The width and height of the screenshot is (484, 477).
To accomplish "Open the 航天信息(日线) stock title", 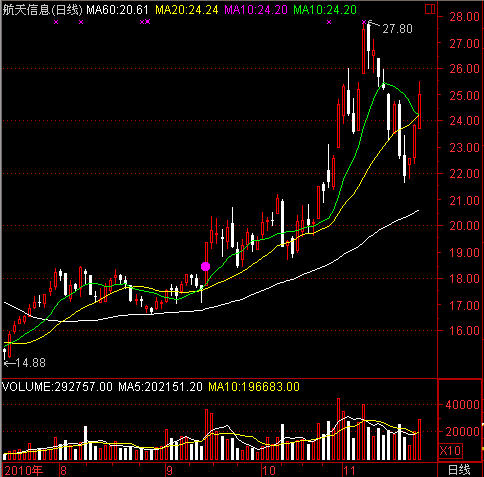I will (x=42, y=10).
